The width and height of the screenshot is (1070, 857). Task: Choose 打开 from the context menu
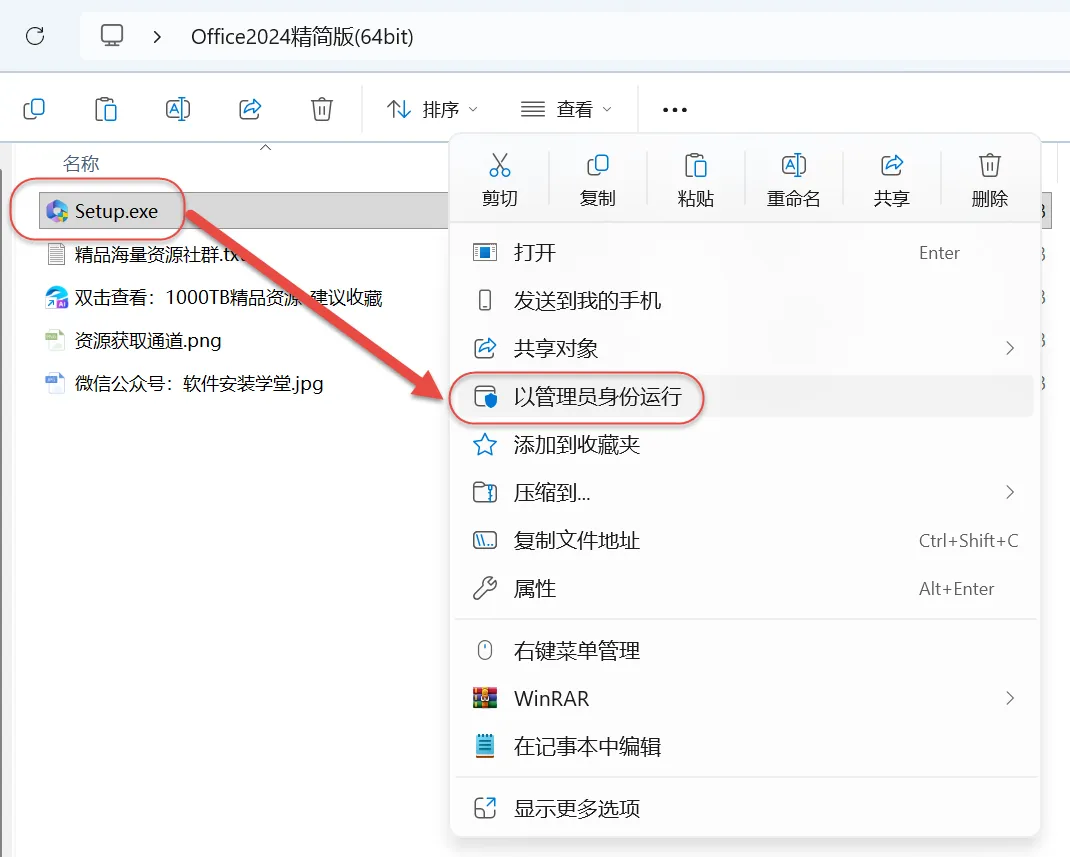click(x=744, y=252)
